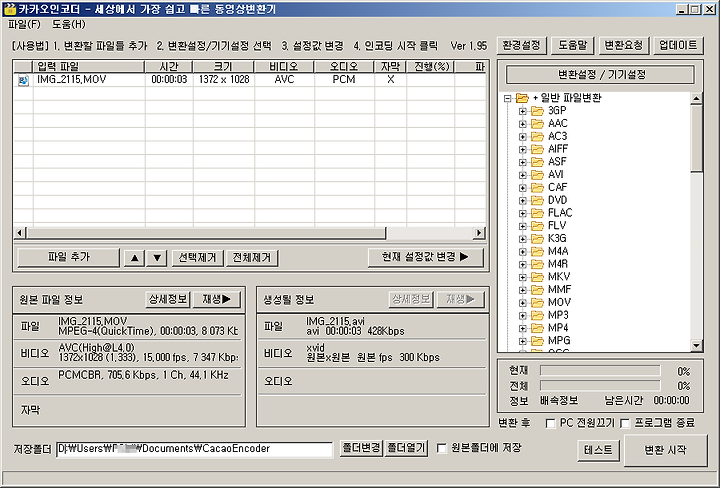Click 상세정보 in 원본 파일 정보

[168, 300]
